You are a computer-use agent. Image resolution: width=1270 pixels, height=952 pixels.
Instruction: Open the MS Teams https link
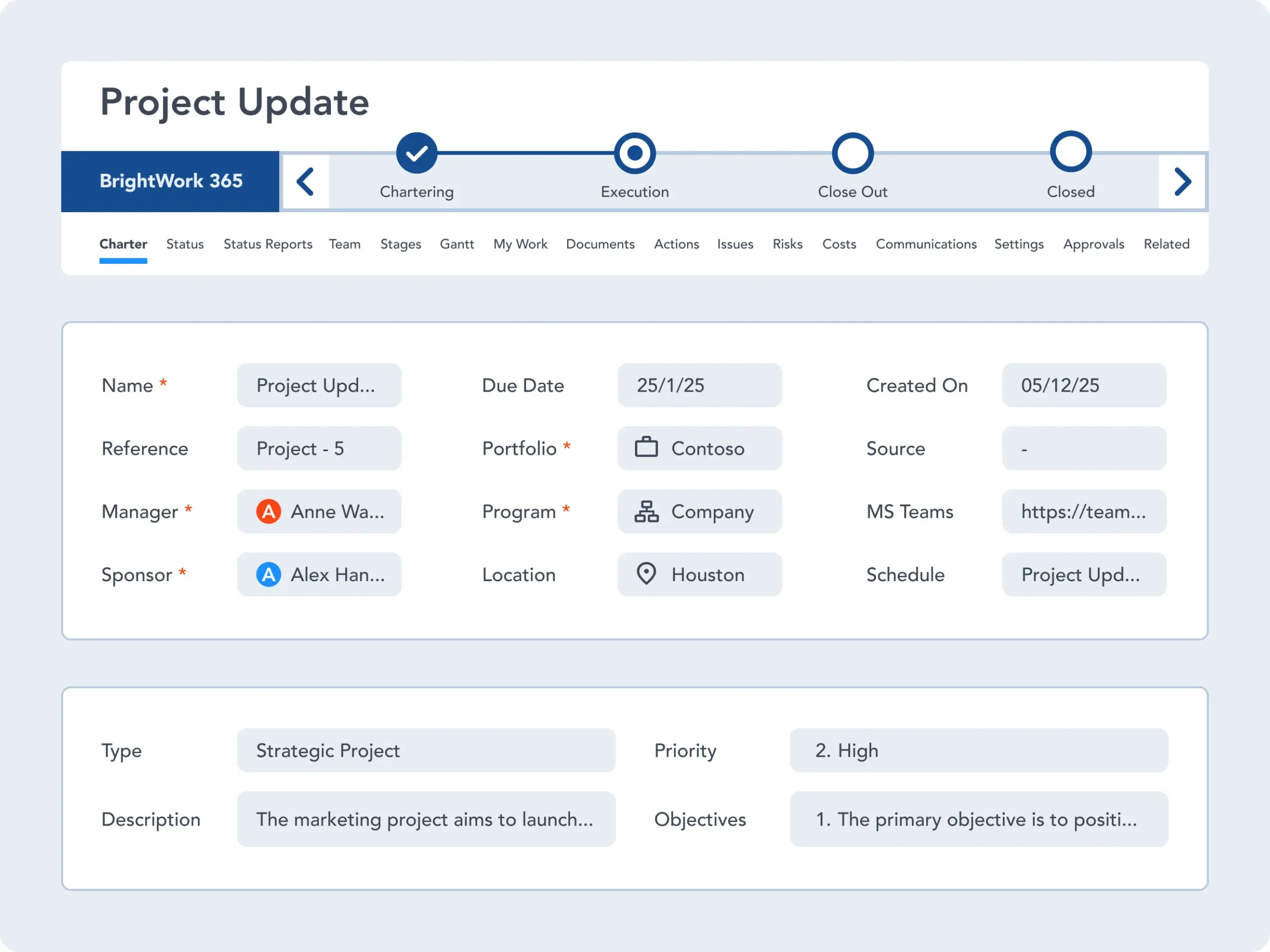[x=1083, y=511]
